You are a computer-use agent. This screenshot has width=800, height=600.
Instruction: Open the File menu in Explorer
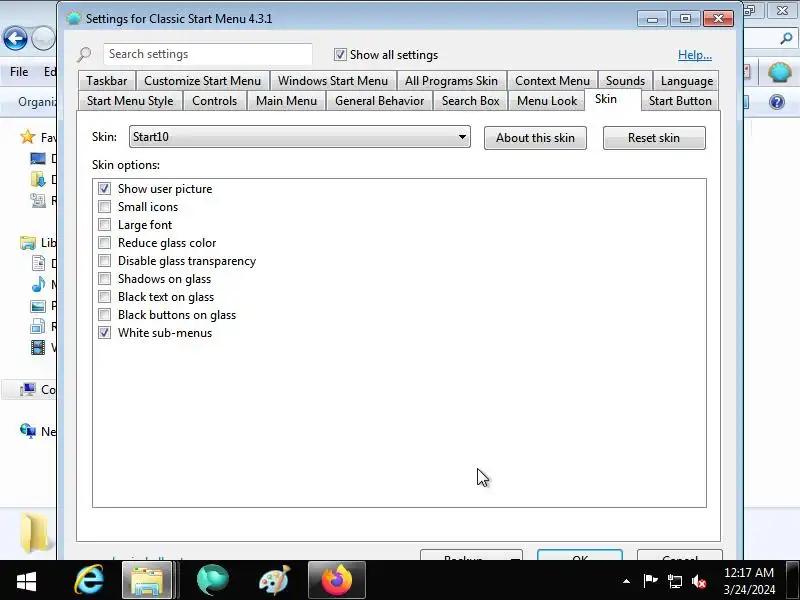pyautogui.click(x=19, y=72)
